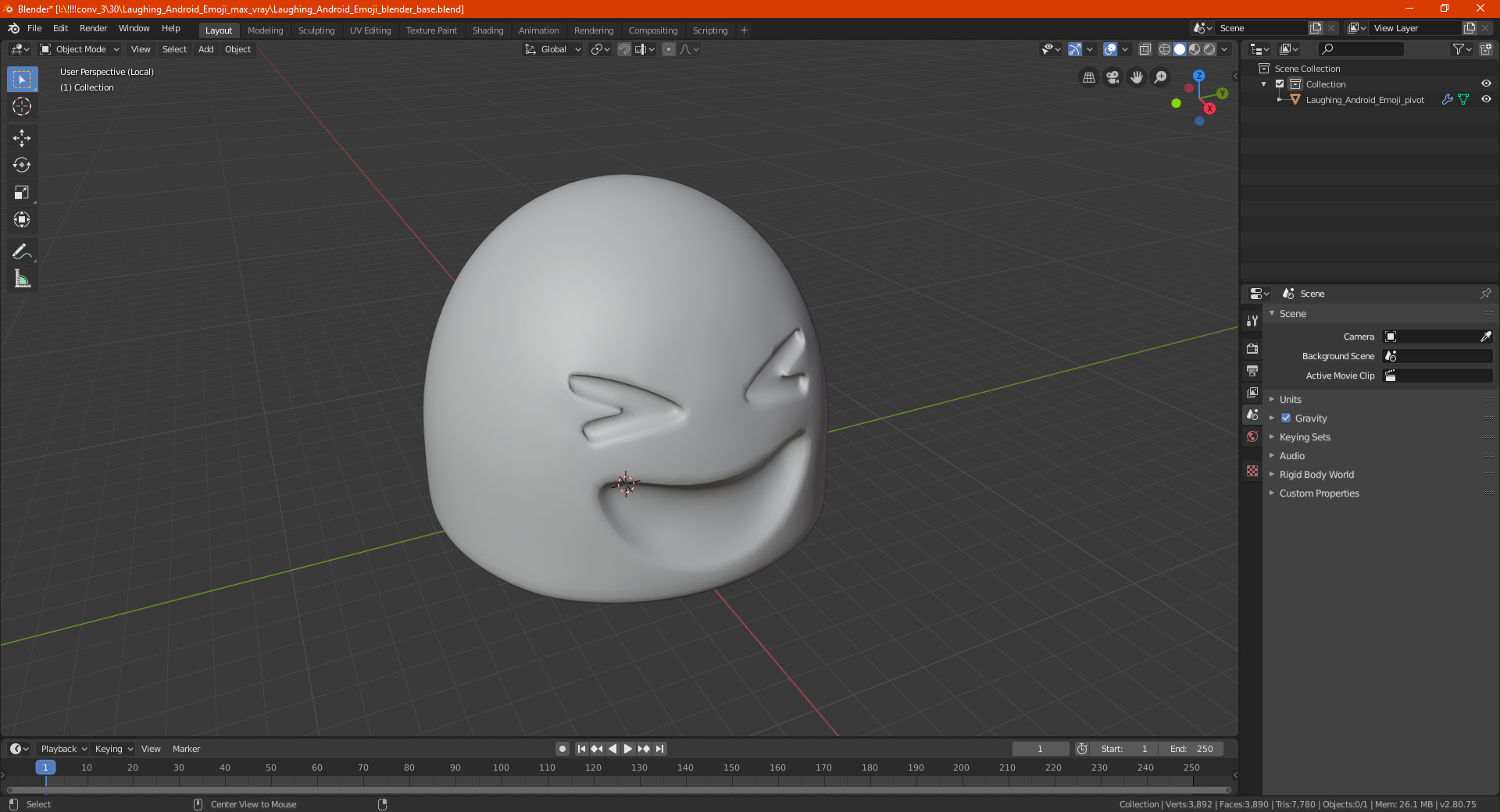Switch to rendered shading mode

(1209, 49)
